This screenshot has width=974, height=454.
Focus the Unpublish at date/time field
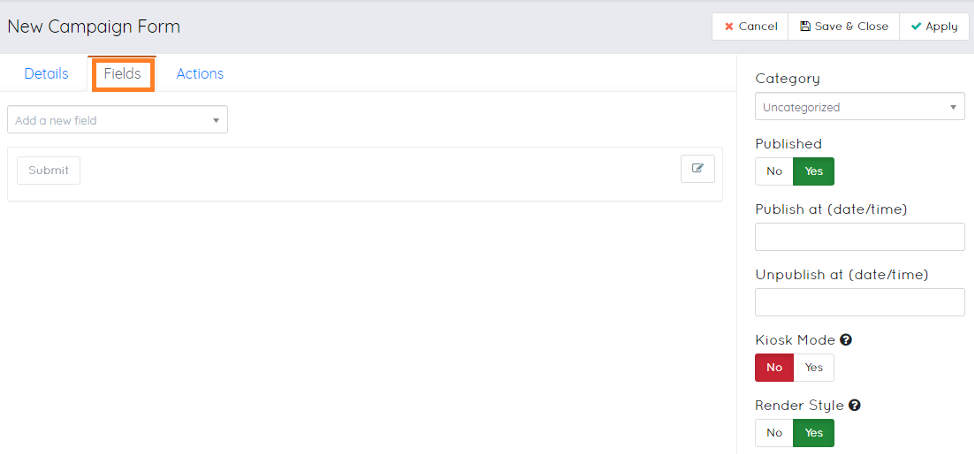[859, 302]
